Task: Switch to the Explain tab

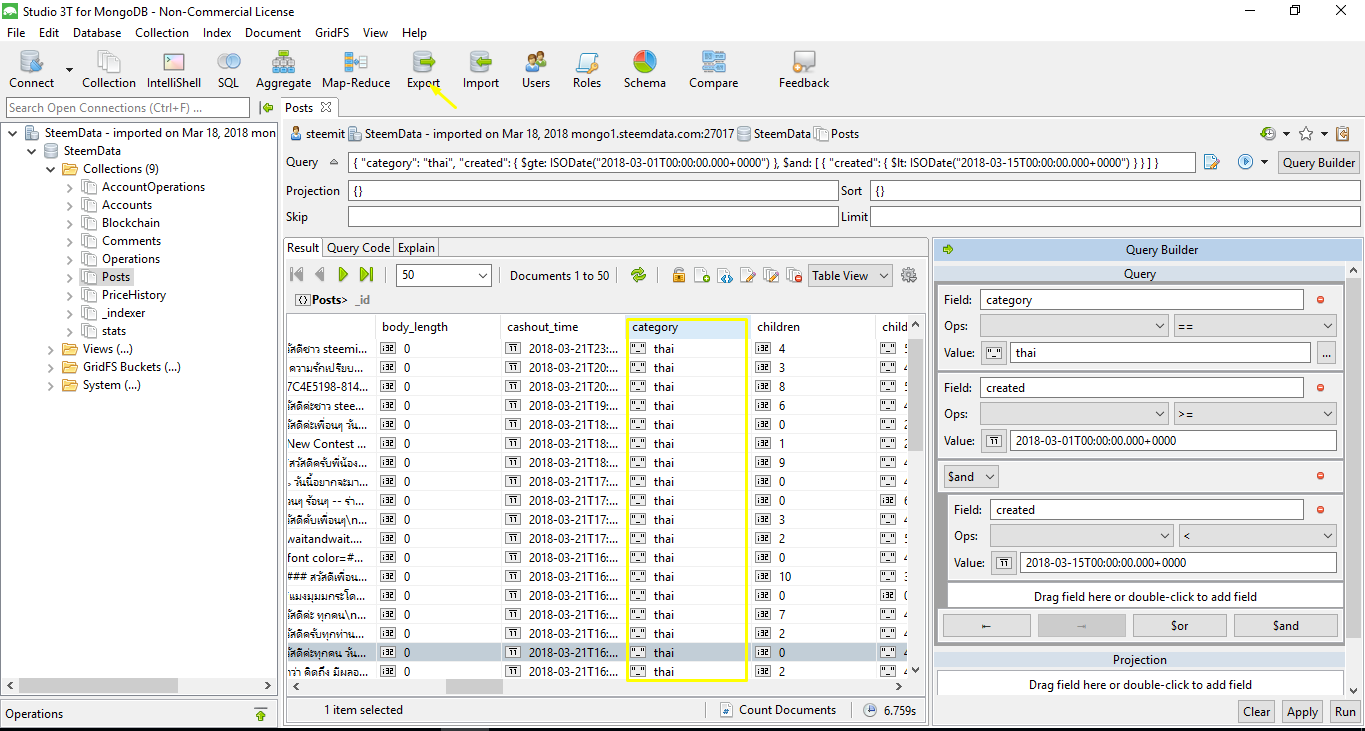Action: 416,248
